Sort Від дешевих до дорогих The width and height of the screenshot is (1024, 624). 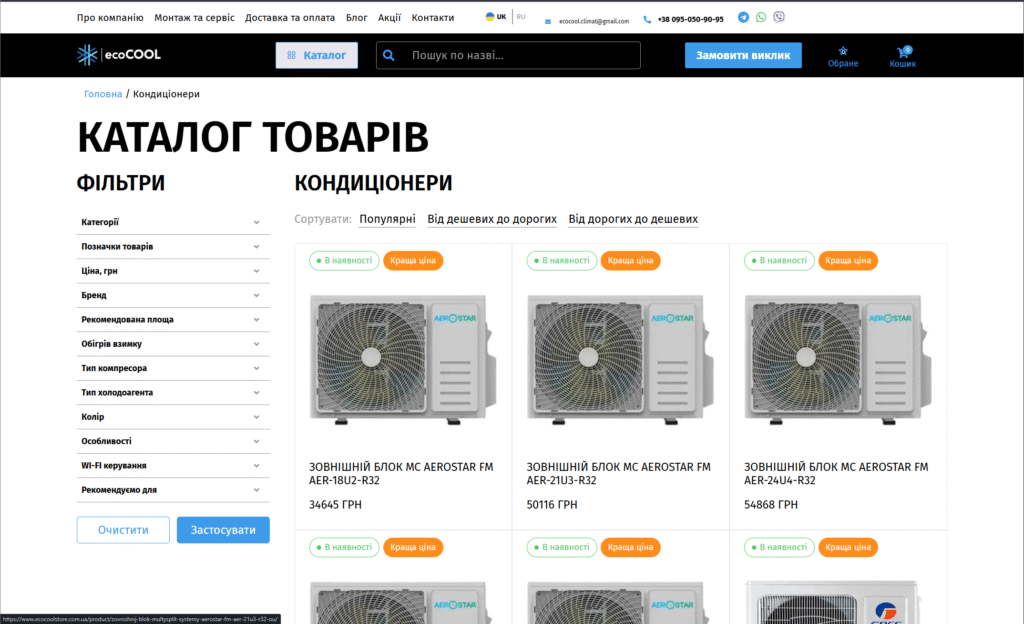492,219
